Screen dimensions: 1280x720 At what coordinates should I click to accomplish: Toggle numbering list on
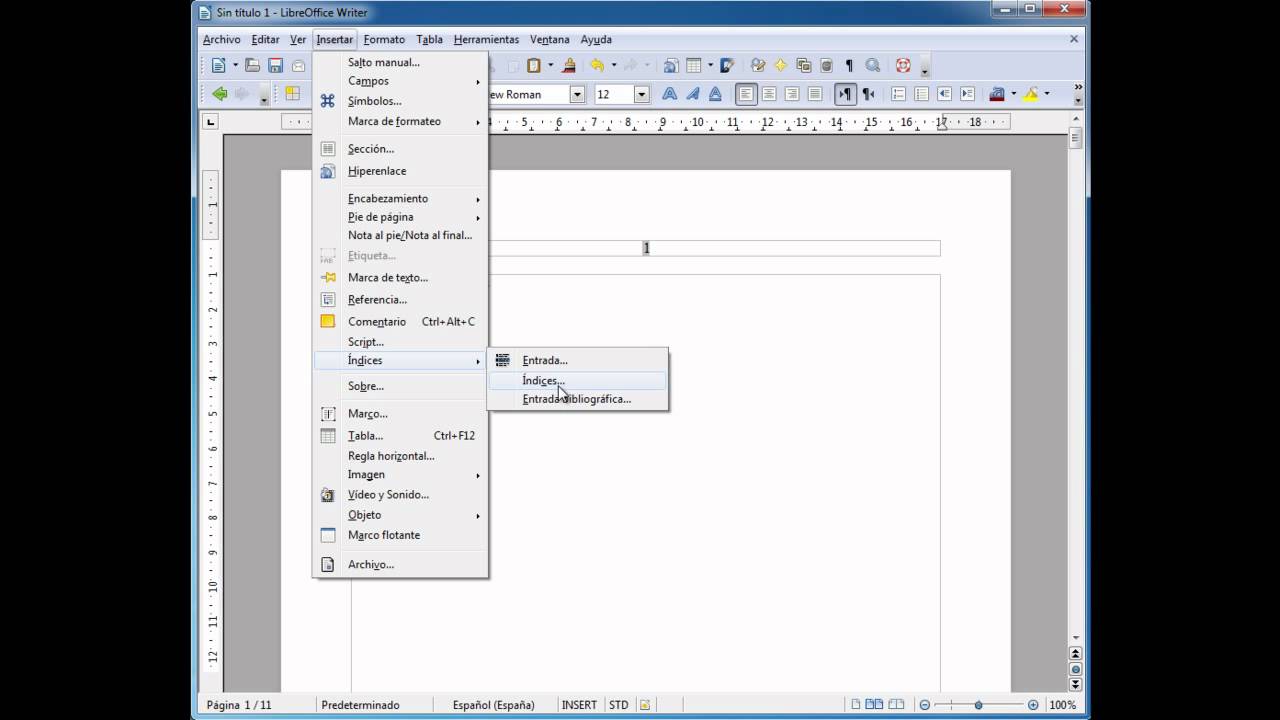(x=898, y=94)
